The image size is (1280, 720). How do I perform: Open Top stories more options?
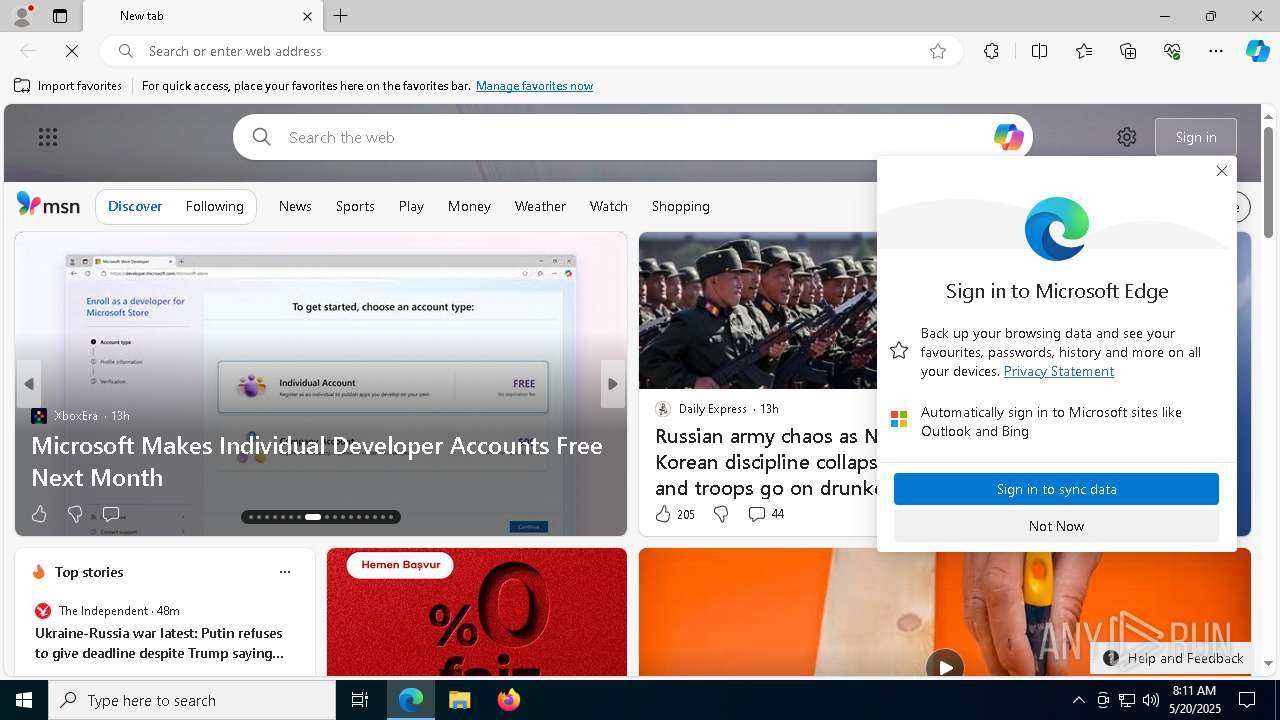click(x=285, y=572)
